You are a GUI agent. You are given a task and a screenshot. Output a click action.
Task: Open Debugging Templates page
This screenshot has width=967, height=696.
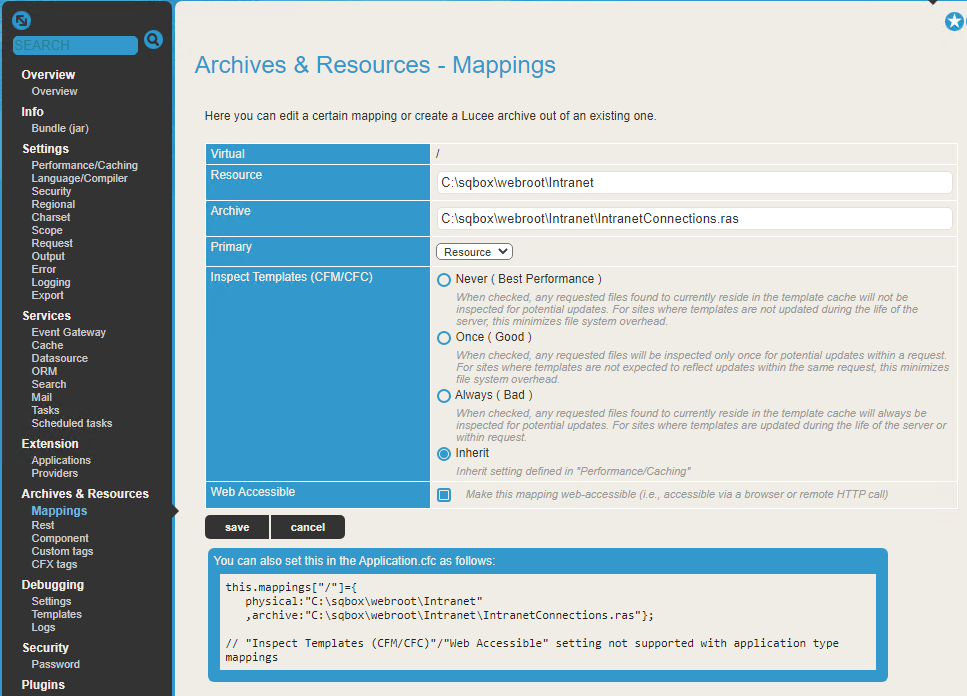click(56, 614)
